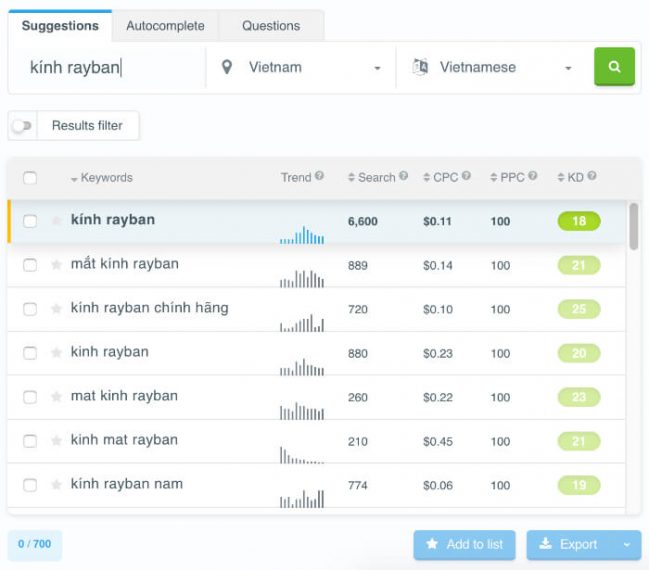
Task: Open the trend chart for kính rayban 6,600
Action: pyautogui.click(x=302, y=235)
